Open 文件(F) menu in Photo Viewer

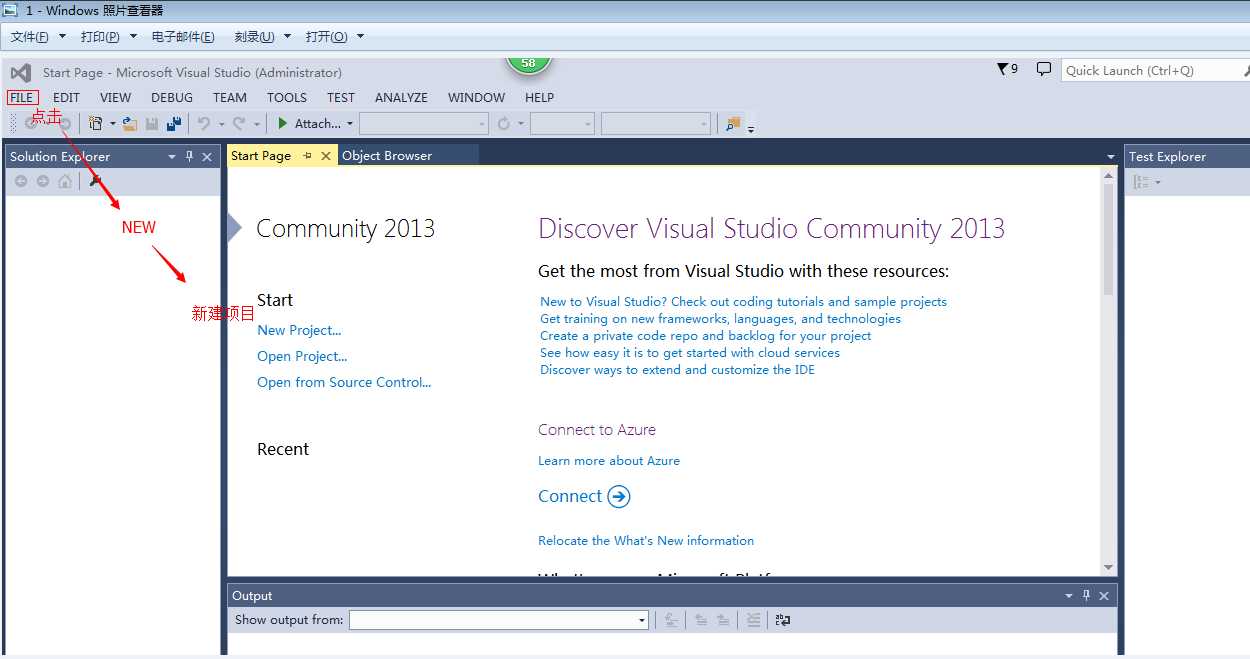coord(37,37)
